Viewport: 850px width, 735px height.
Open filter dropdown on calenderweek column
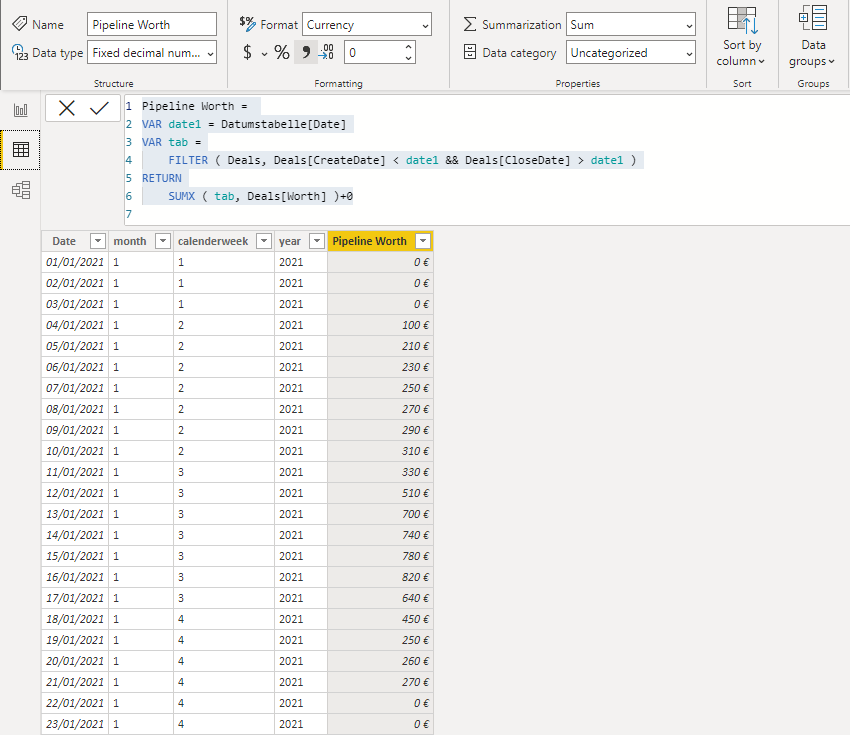[x=263, y=241]
